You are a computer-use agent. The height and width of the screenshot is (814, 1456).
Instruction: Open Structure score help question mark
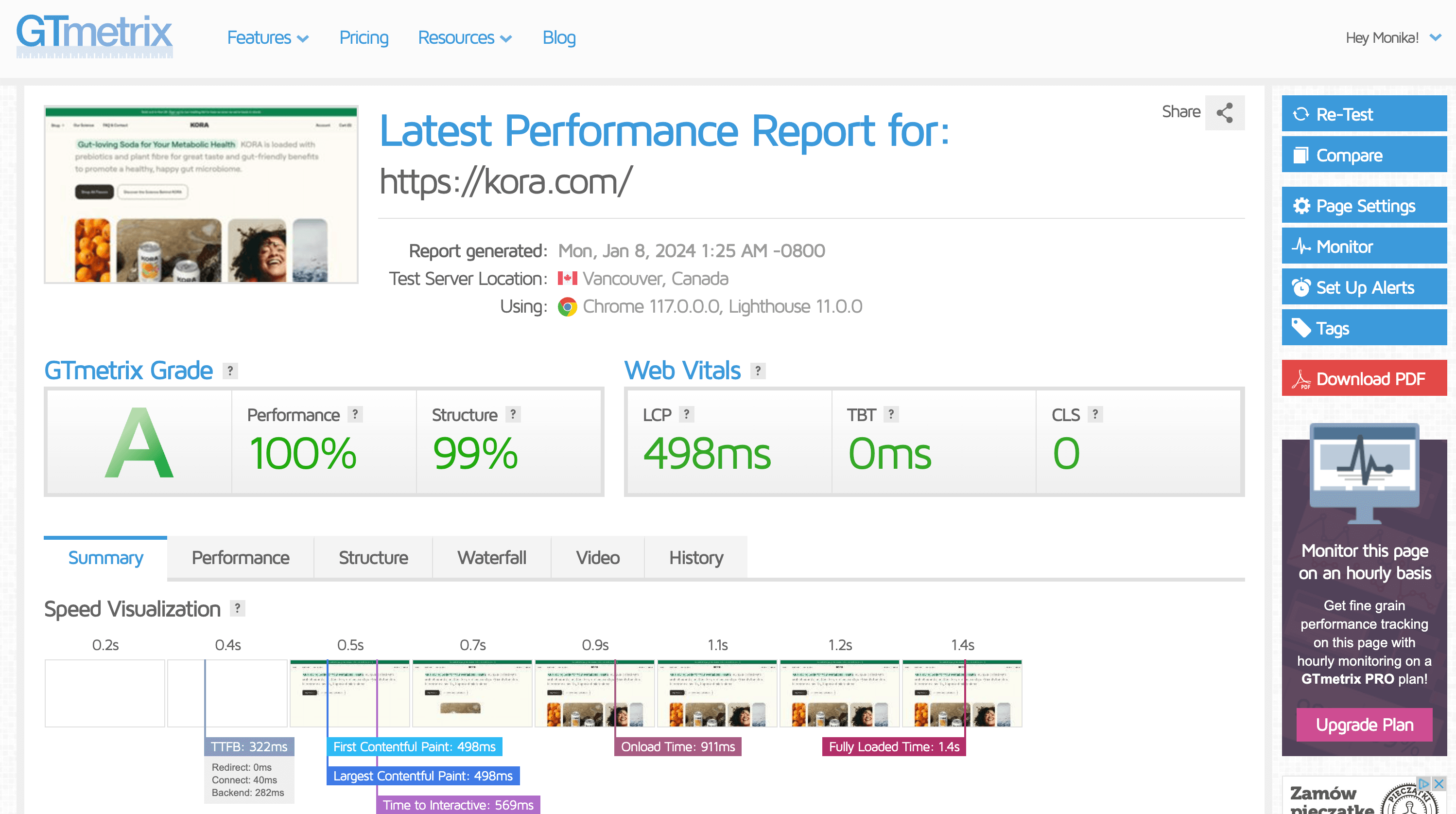pos(513,414)
